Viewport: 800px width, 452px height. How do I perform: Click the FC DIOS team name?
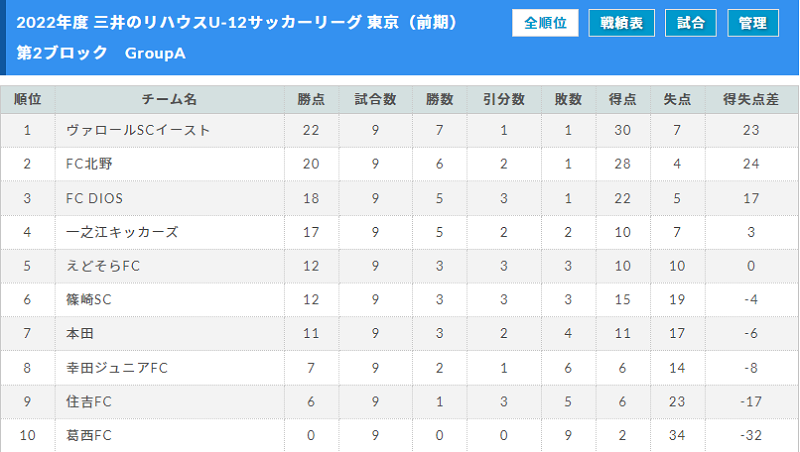click(x=94, y=198)
